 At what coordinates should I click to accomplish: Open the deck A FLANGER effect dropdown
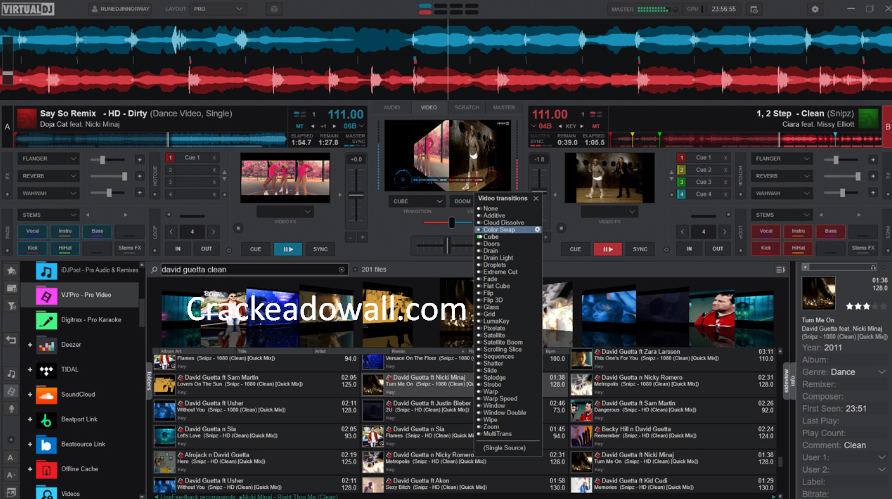coord(48,159)
